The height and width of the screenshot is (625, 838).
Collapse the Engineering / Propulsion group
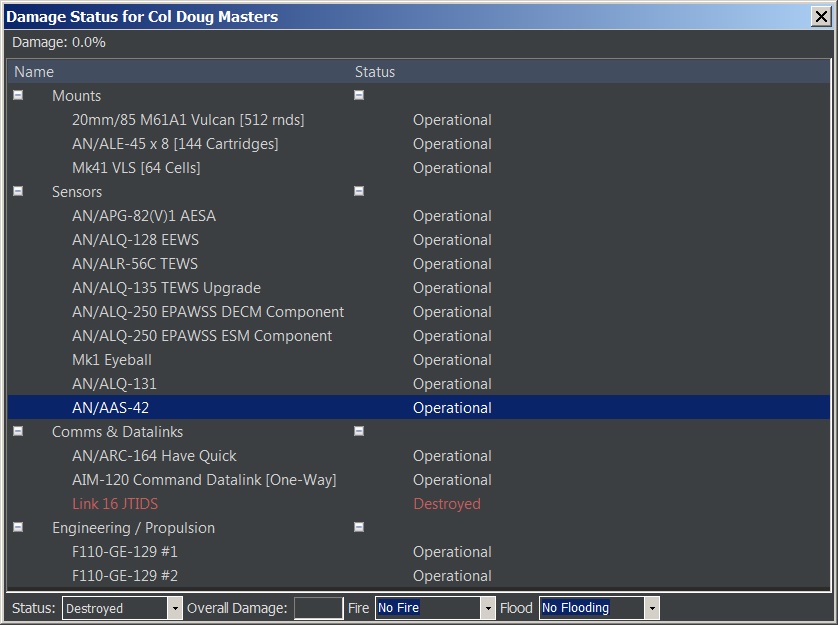coord(18,528)
